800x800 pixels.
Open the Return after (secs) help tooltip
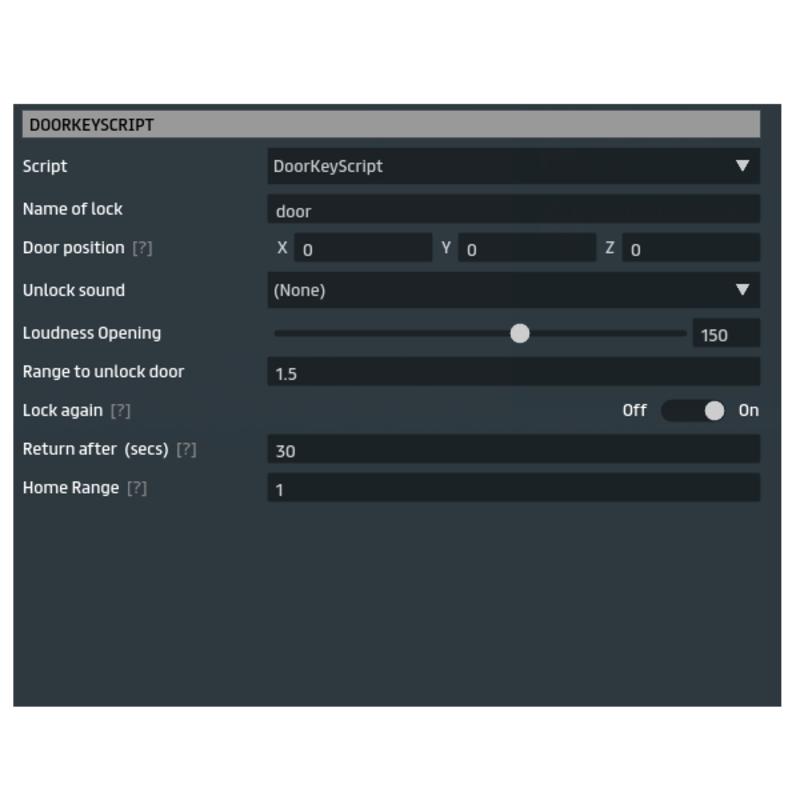coord(186,450)
